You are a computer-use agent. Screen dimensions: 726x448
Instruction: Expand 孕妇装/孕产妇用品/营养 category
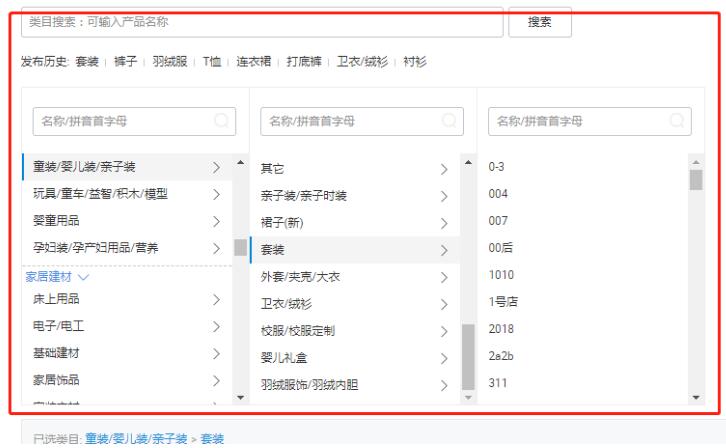point(95,248)
